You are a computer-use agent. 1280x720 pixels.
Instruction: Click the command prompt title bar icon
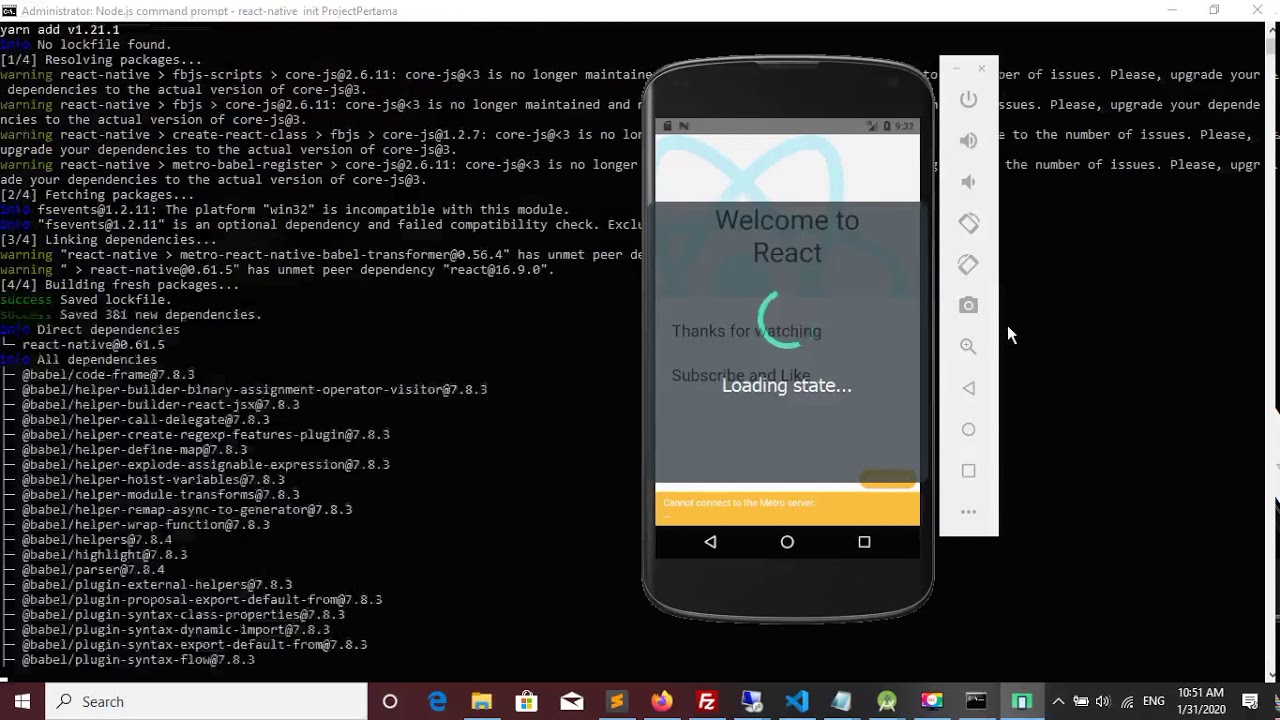coord(9,11)
